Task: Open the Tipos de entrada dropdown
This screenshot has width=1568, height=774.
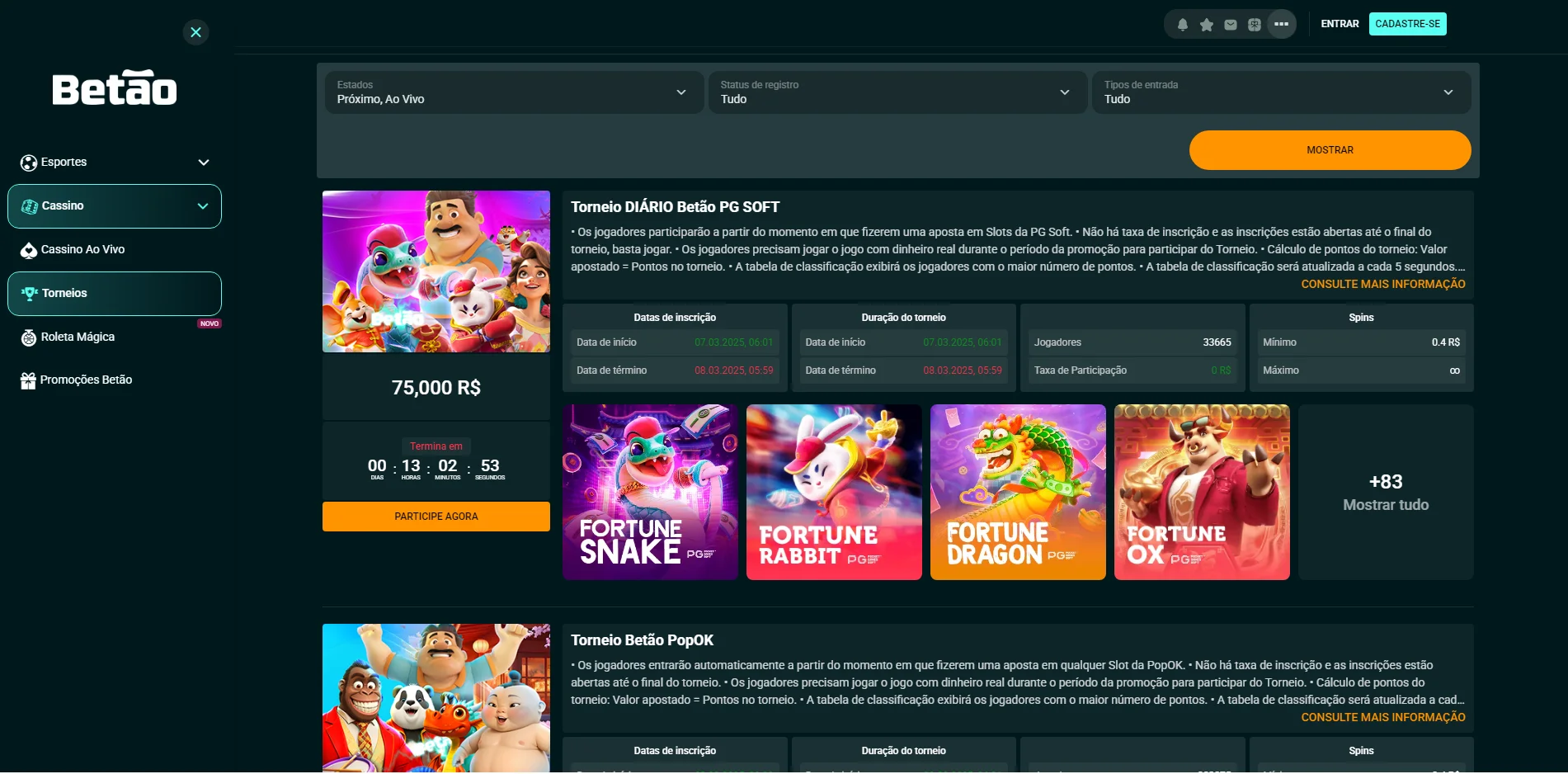Action: pyautogui.click(x=1280, y=92)
